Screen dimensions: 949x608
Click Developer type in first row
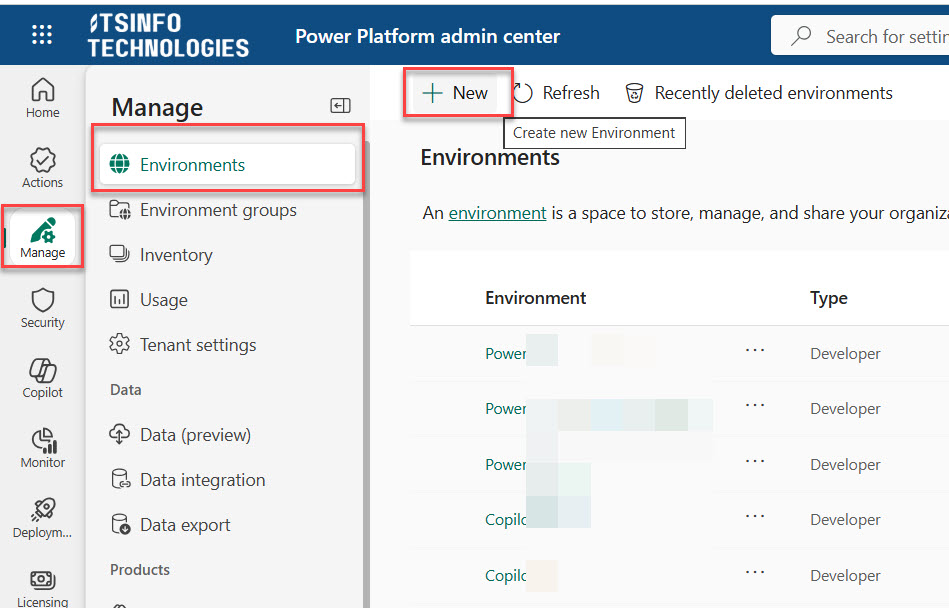tap(845, 353)
